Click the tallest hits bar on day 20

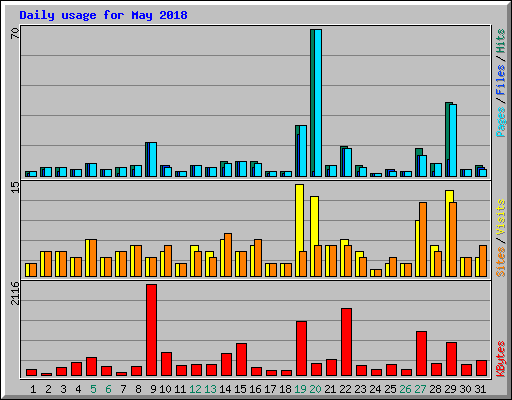click(312, 103)
